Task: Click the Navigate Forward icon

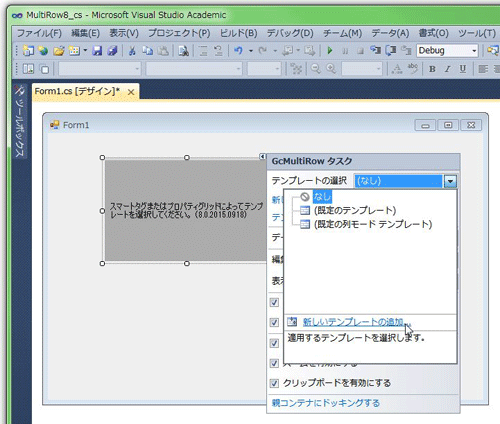Action: point(309,51)
